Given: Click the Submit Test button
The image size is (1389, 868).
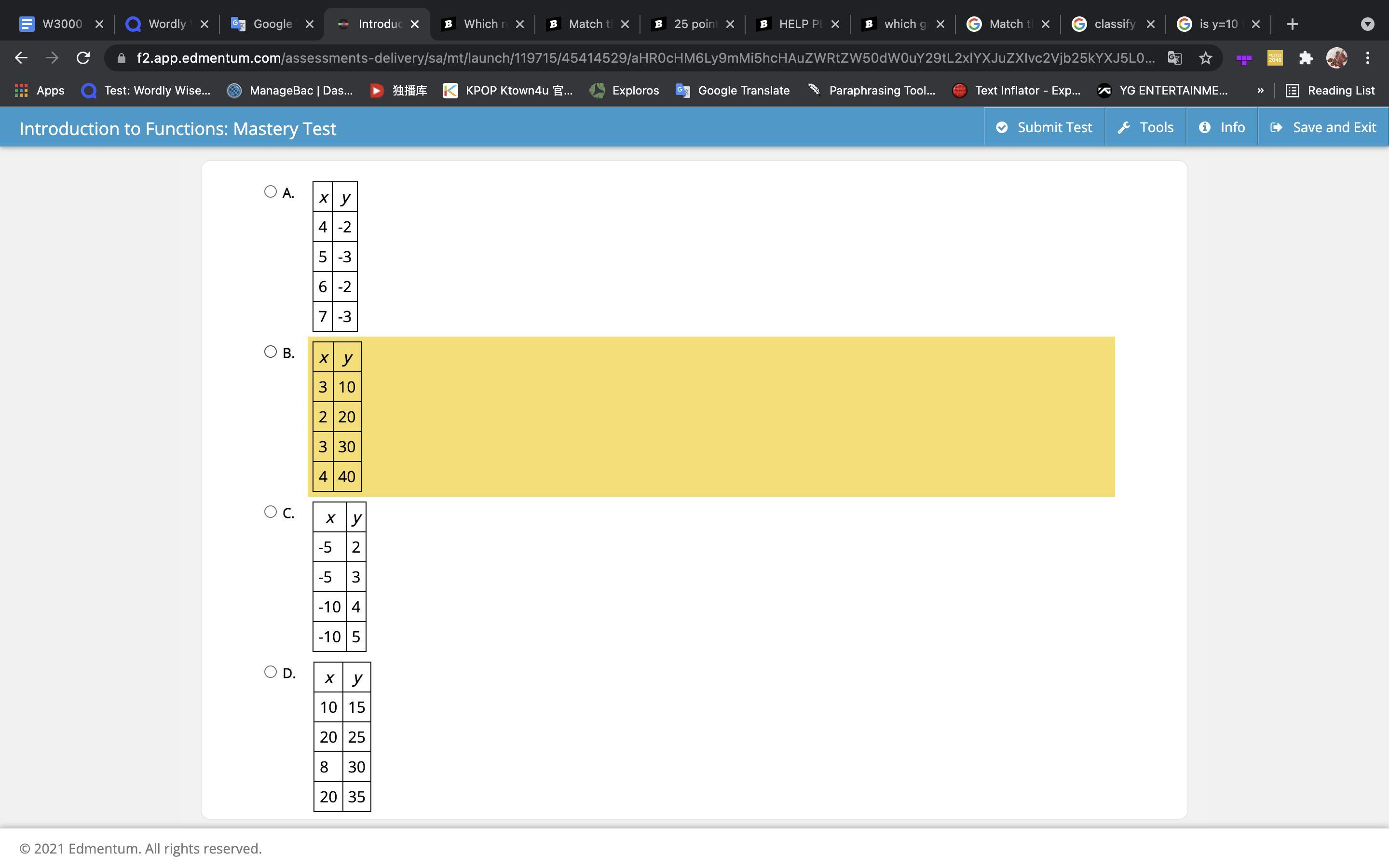Looking at the screenshot, I should [1044, 127].
